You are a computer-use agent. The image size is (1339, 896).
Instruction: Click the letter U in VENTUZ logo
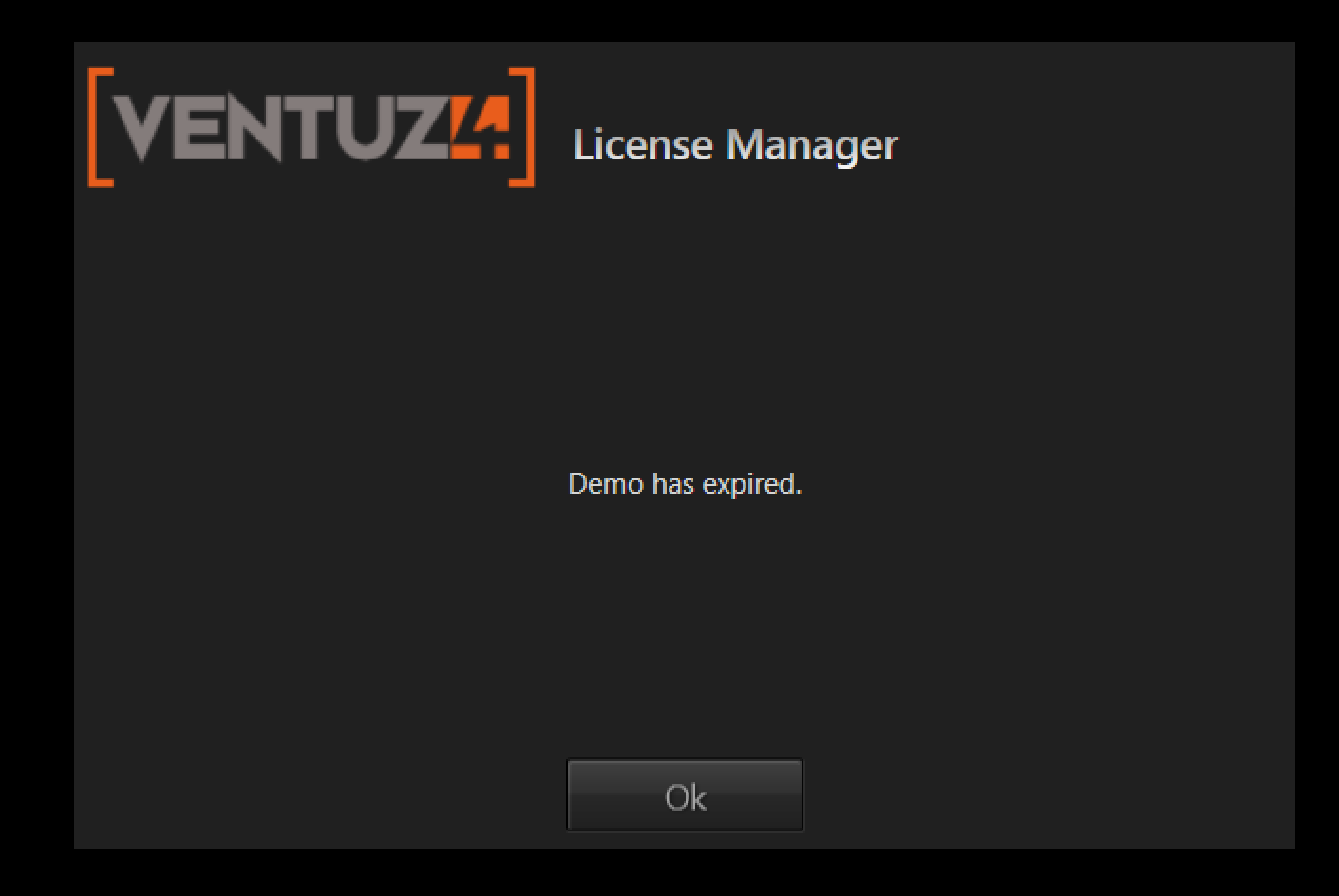pos(368,128)
